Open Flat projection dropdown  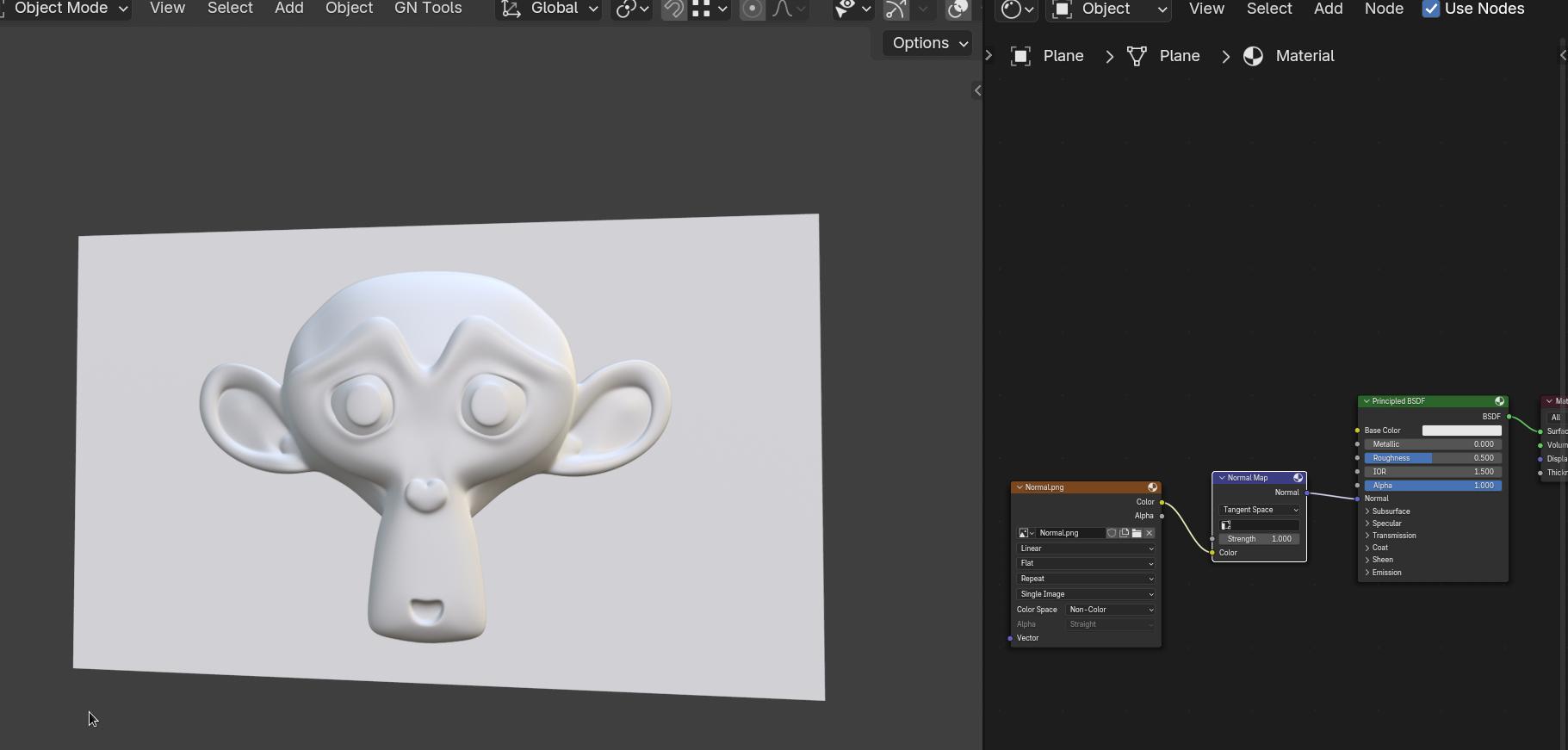[x=1086, y=563]
